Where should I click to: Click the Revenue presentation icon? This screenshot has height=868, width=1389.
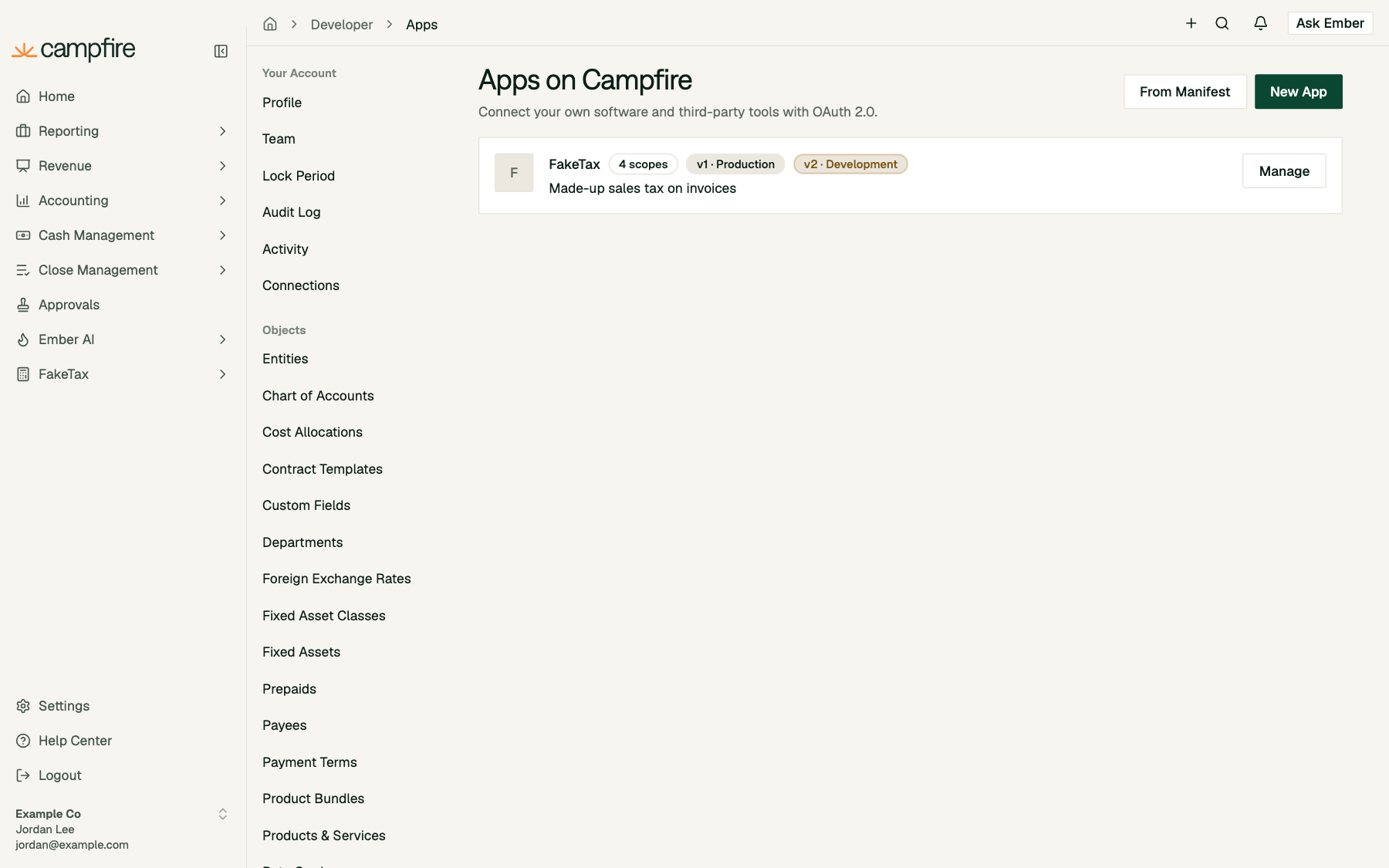pyautogui.click(x=23, y=166)
